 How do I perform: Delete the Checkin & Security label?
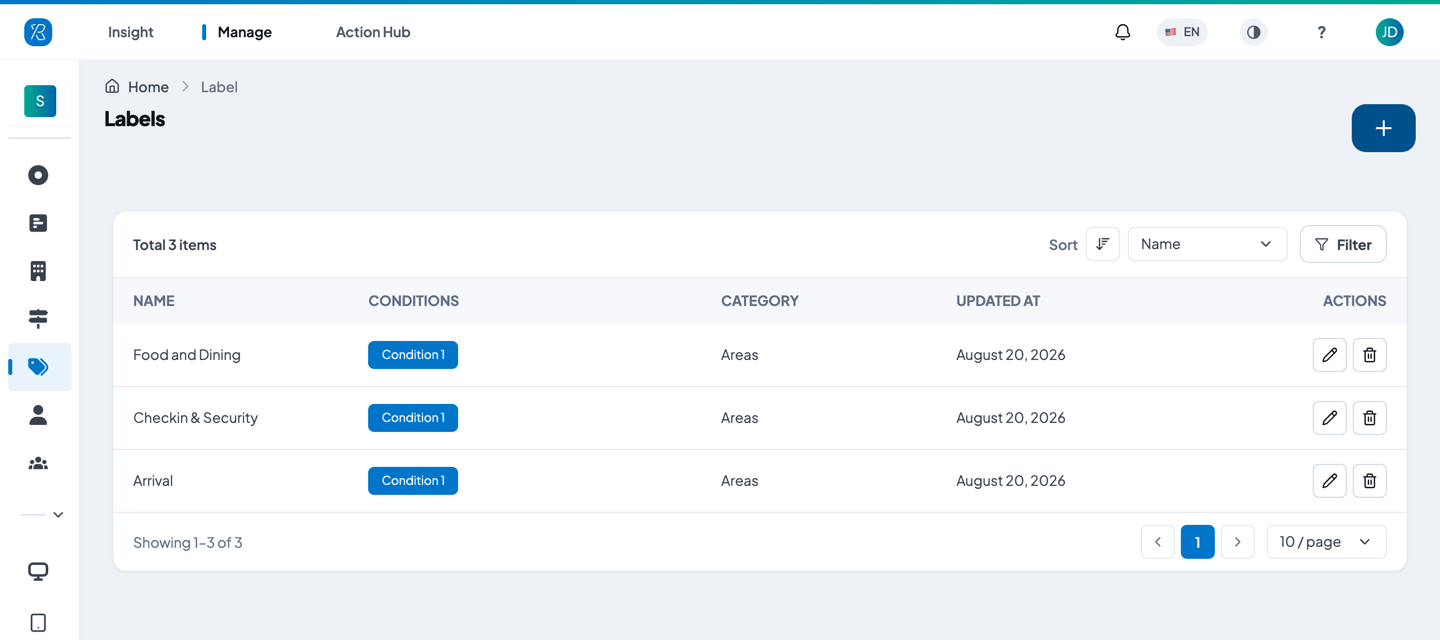[x=1369, y=418]
